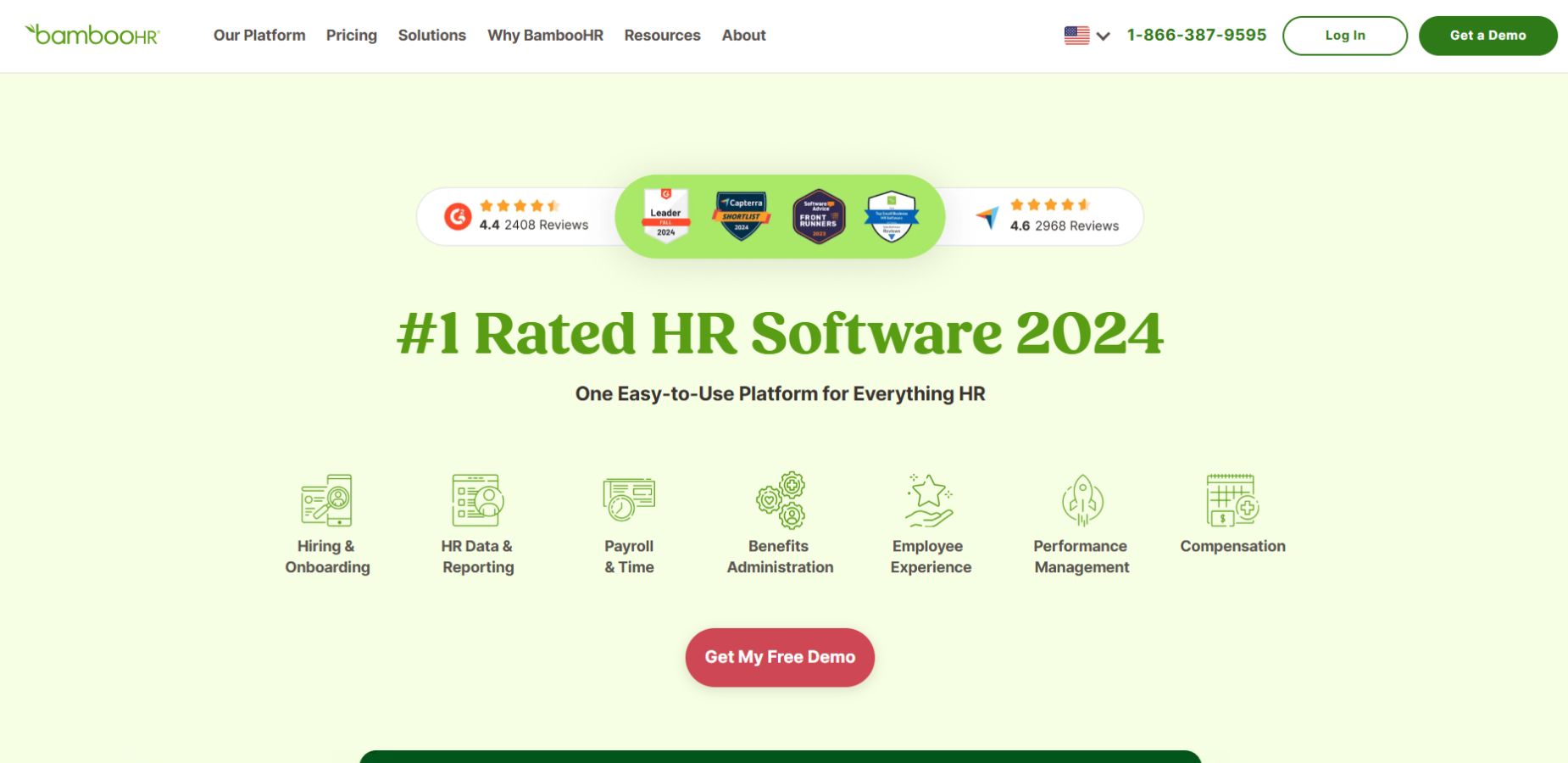1568x763 pixels.
Task: Select the HR Data & Reporting icon
Action: (x=477, y=500)
